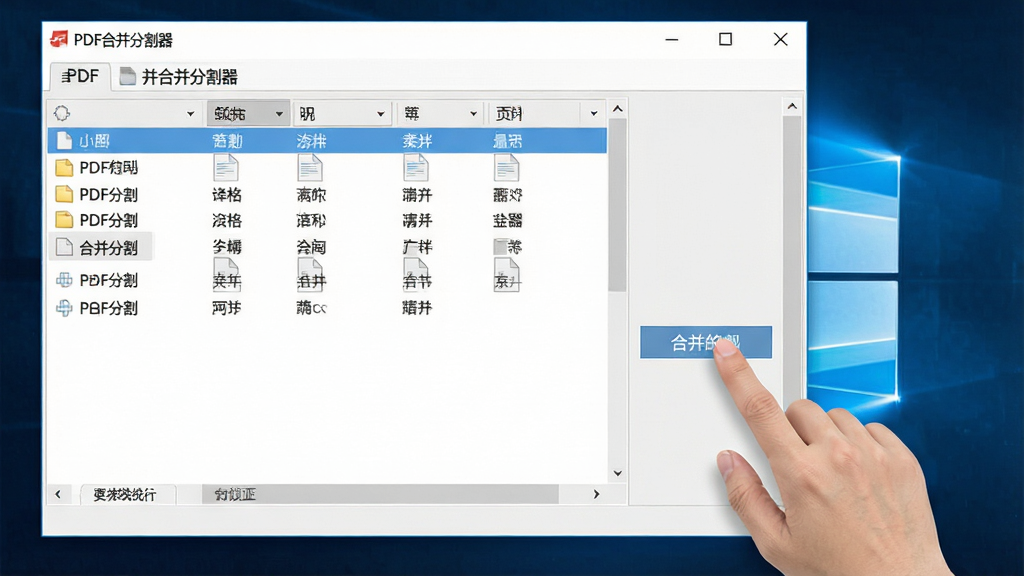Screen dimensions: 1024x576
Task: Open the blue-lined document icon under the 页 column
Action: pos(506,168)
